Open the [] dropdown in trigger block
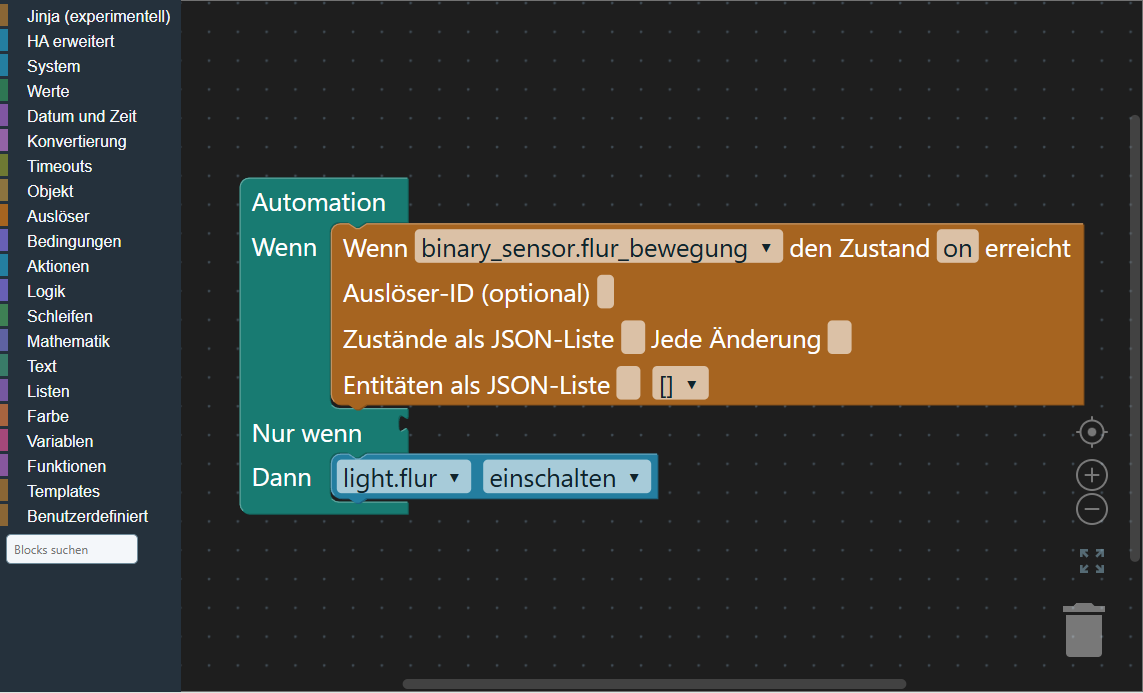 [680, 383]
